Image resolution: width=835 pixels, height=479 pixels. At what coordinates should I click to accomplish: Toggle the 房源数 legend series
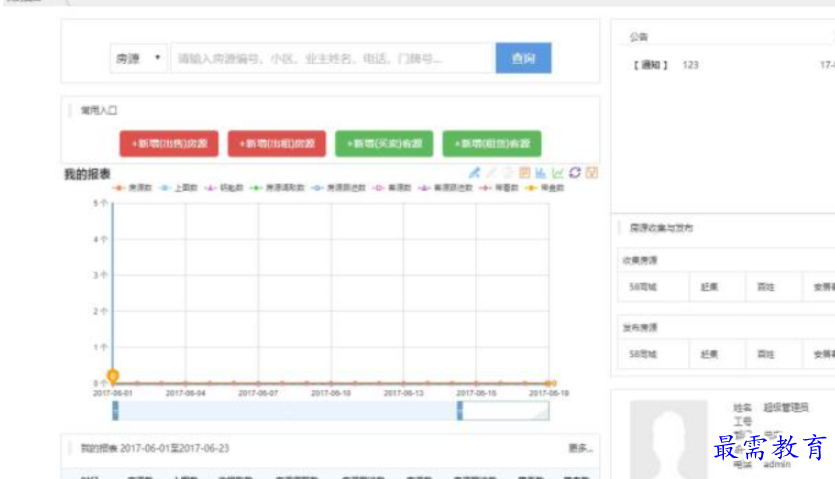tap(133, 188)
